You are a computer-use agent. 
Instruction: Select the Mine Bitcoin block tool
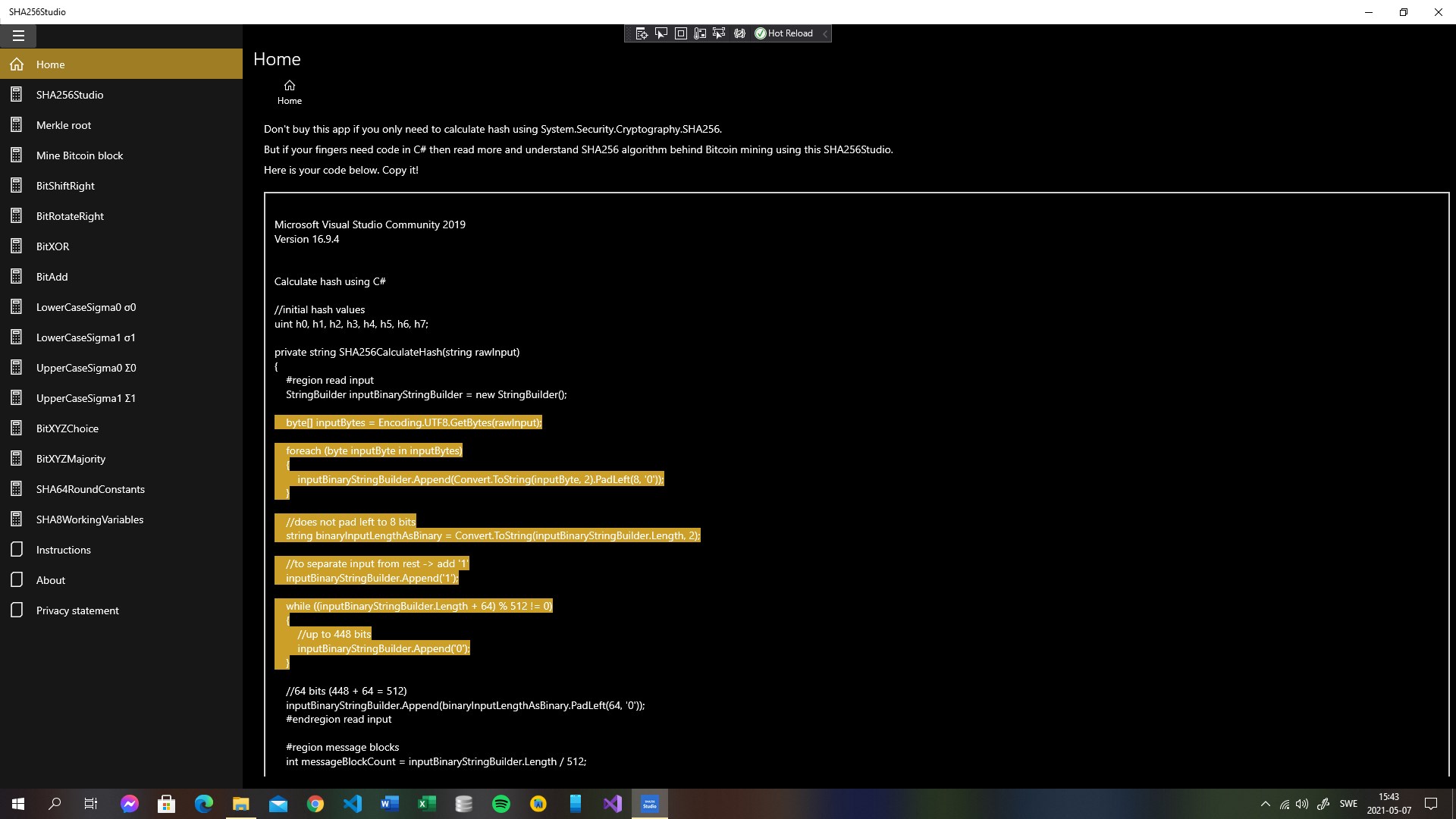click(x=80, y=155)
